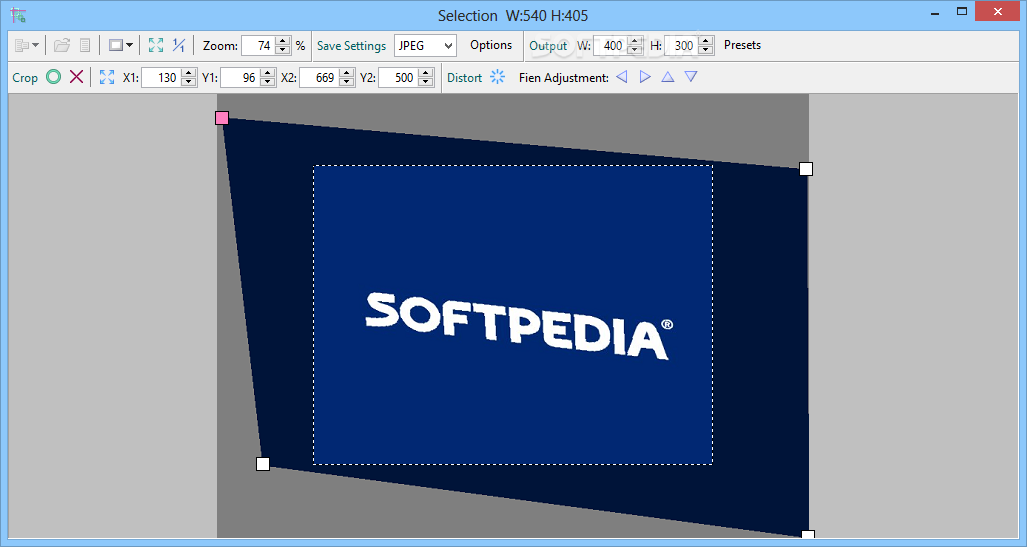This screenshot has height=547, width=1027.
Task: Click the Output H input field
Action: (681, 45)
